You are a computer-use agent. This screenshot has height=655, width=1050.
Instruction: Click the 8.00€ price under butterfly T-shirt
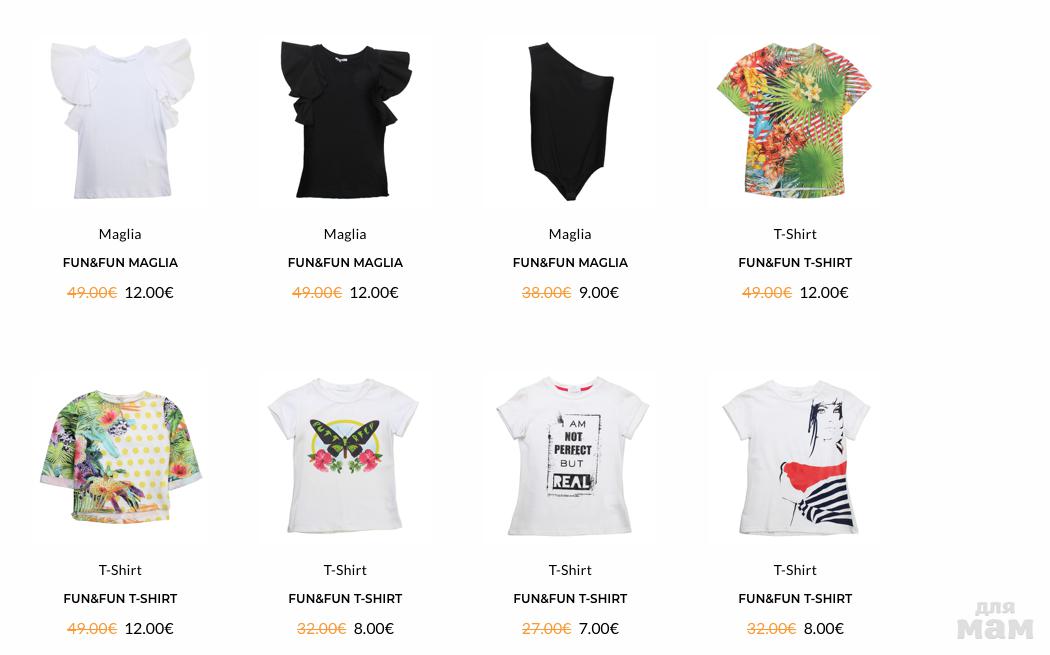tap(374, 629)
